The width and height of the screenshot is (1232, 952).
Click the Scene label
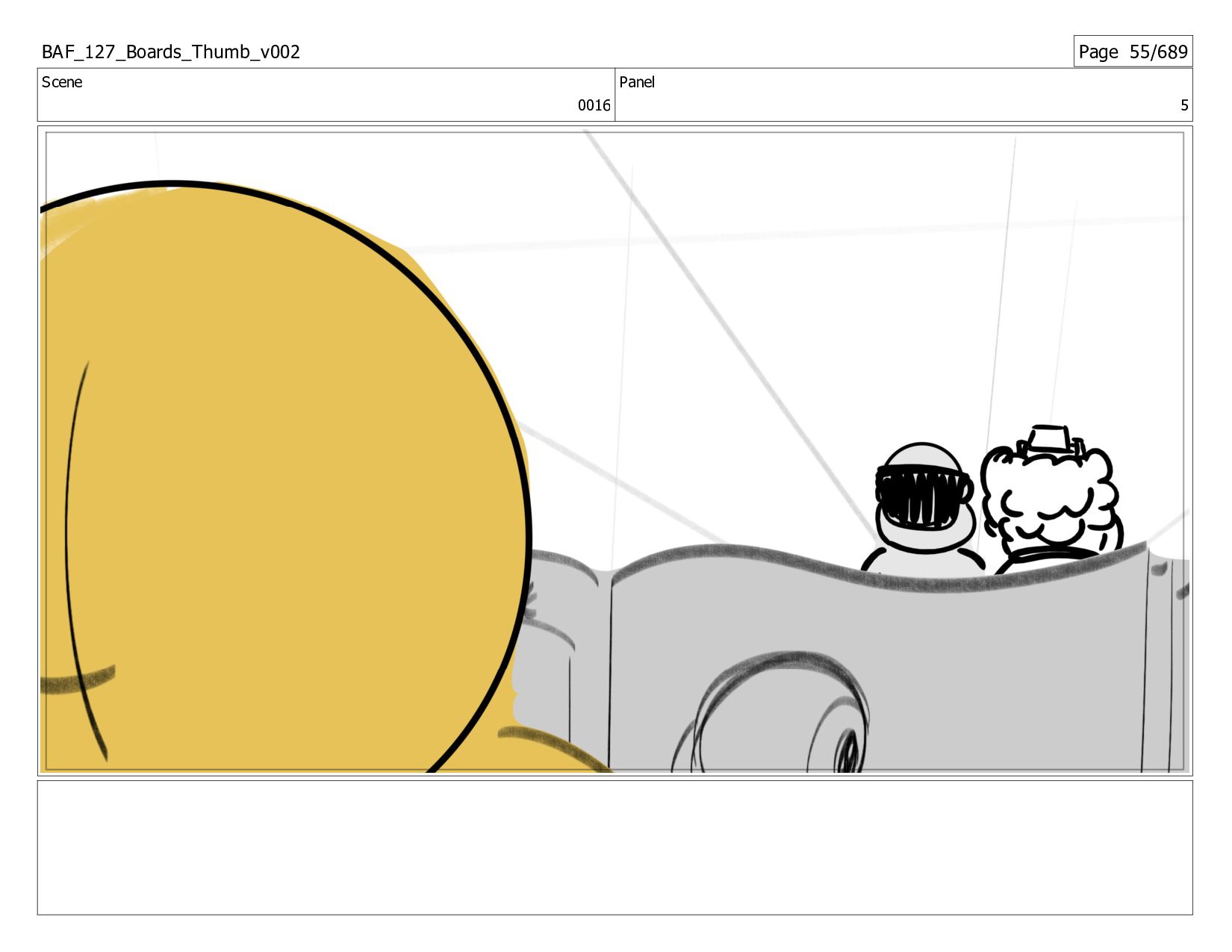(x=62, y=82)
